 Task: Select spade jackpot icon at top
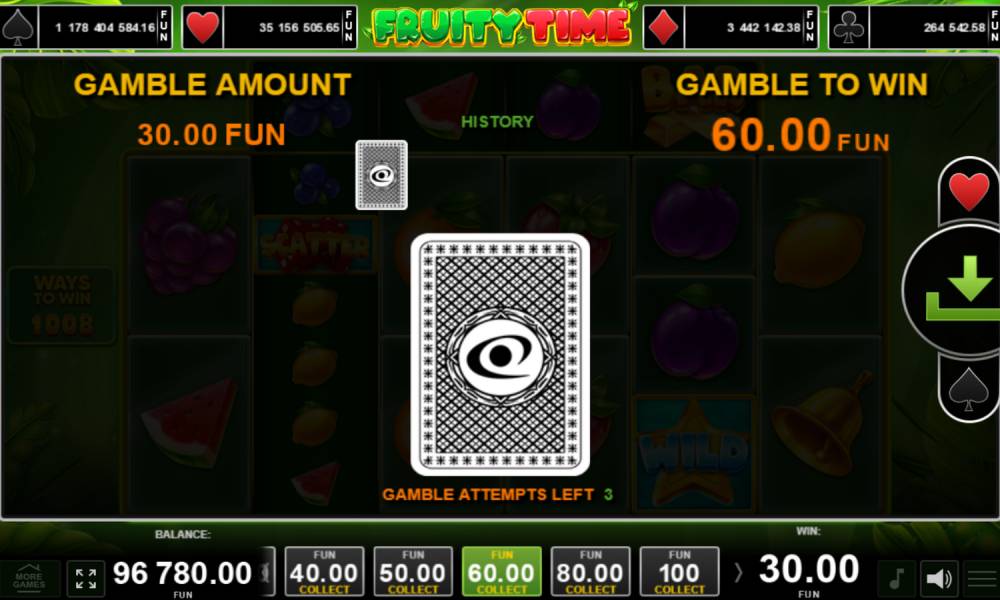(18, 27)
